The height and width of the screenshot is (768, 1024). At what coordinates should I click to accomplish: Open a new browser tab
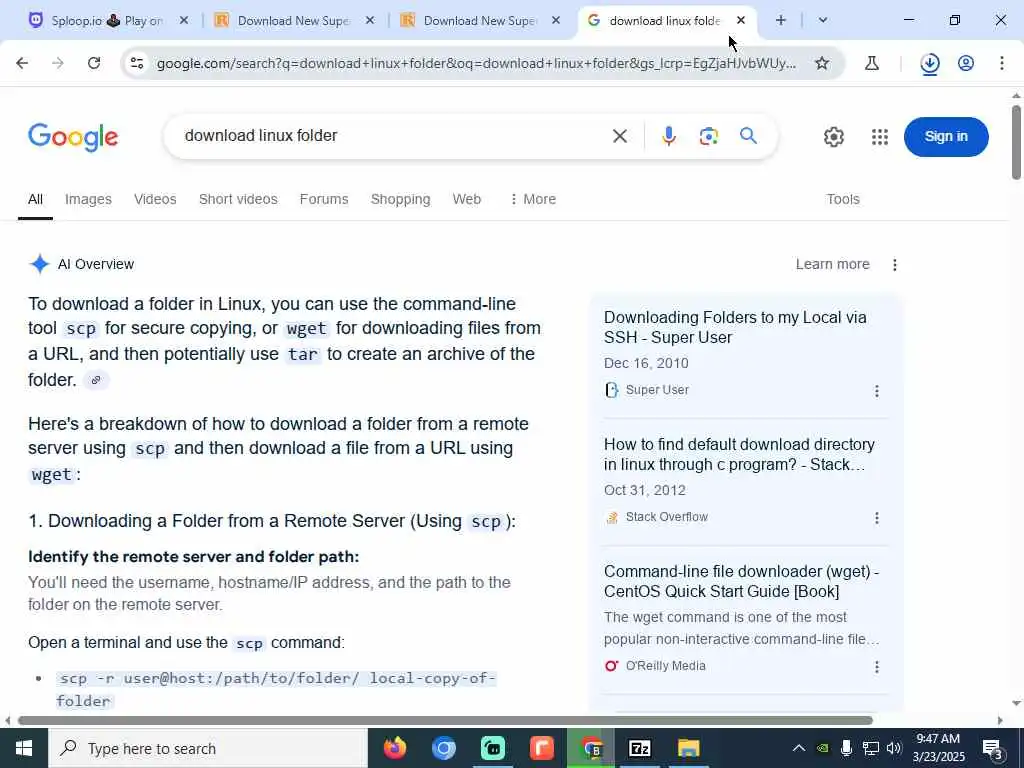780,20
